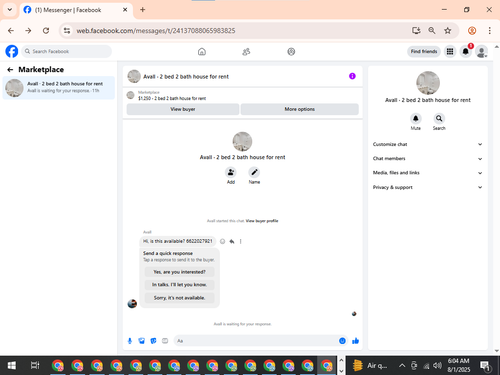Edit chat name with the Name pencil icon
Viewport: 500px width, 375px height.
click(254, 172)
